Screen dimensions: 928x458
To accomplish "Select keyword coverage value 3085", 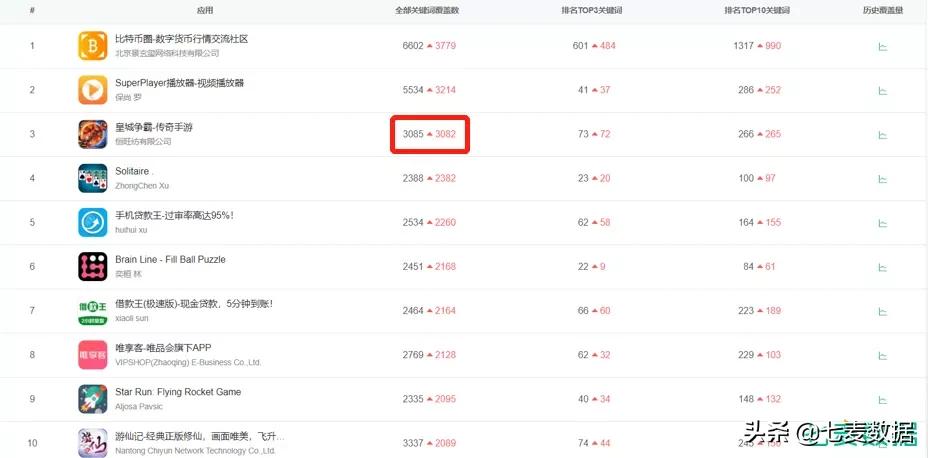I will [413, 134].
